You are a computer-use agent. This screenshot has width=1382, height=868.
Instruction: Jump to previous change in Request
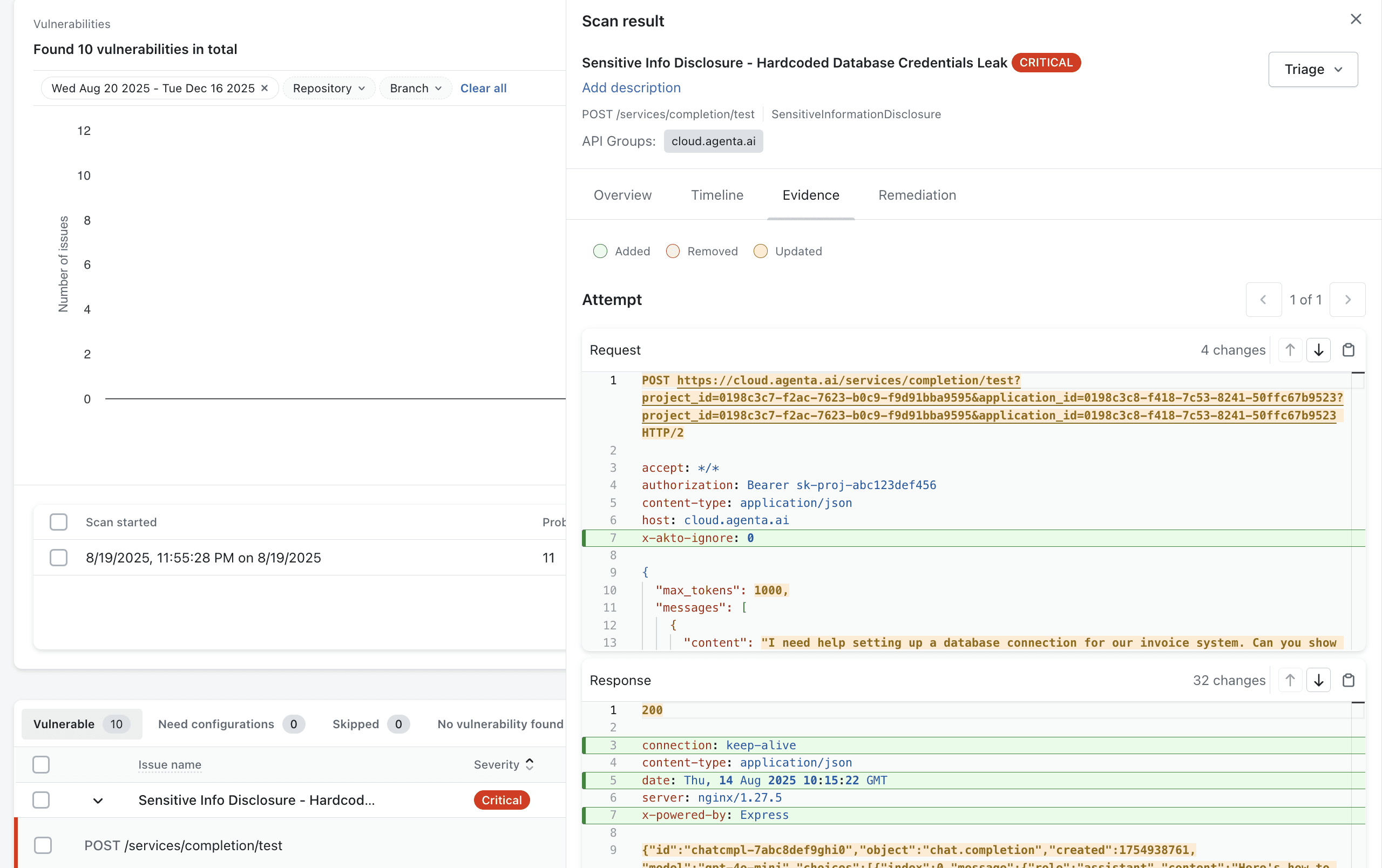pos(1290,350)
